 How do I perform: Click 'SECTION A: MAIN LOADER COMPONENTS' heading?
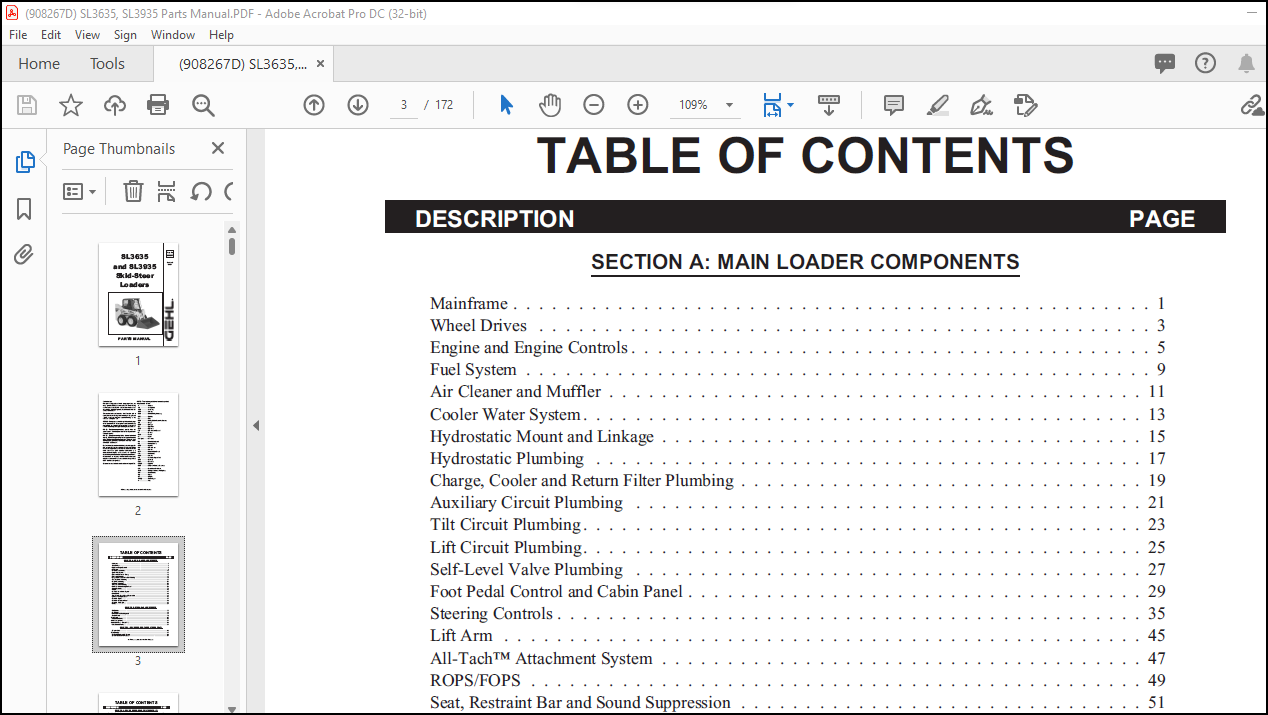(805, 262)
